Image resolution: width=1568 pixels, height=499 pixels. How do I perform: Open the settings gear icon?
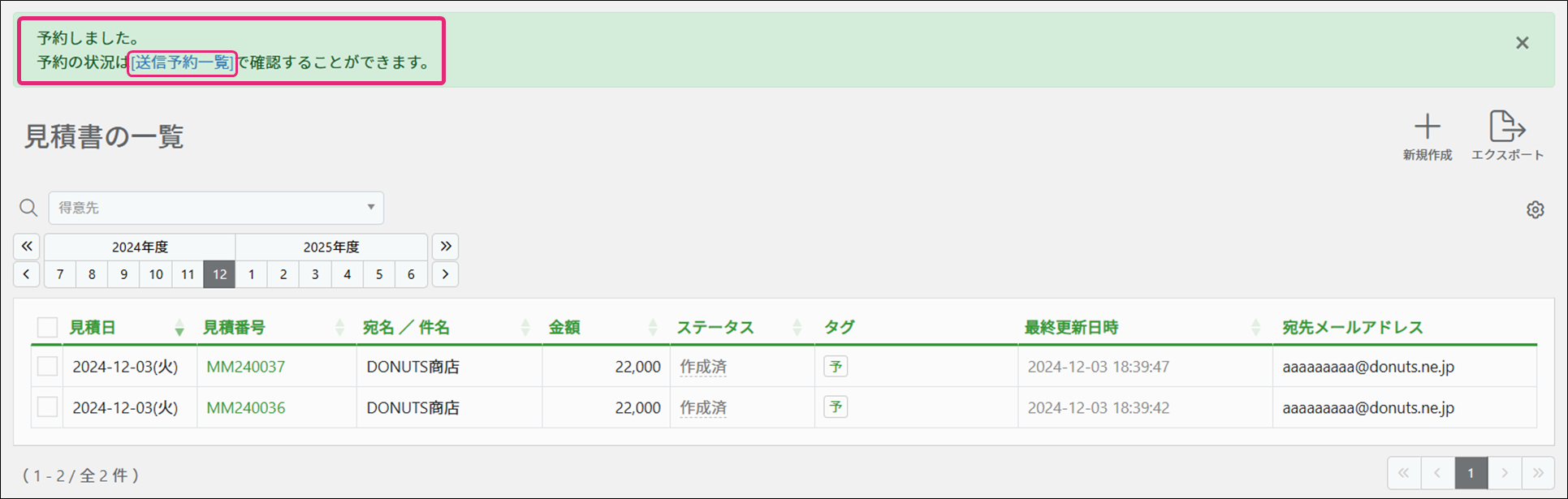pos(1535,210)
